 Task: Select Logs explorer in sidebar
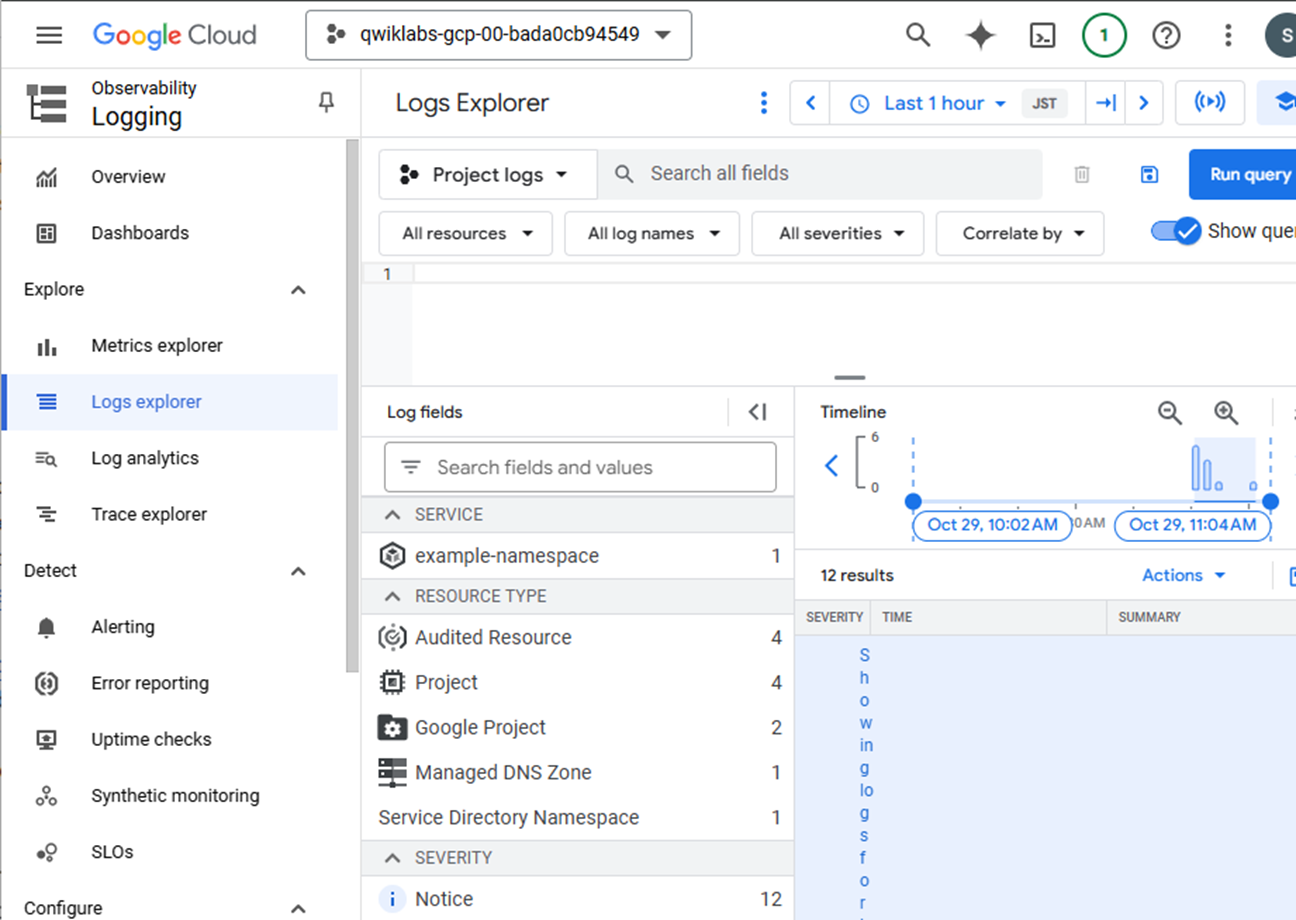pos(169,402)
